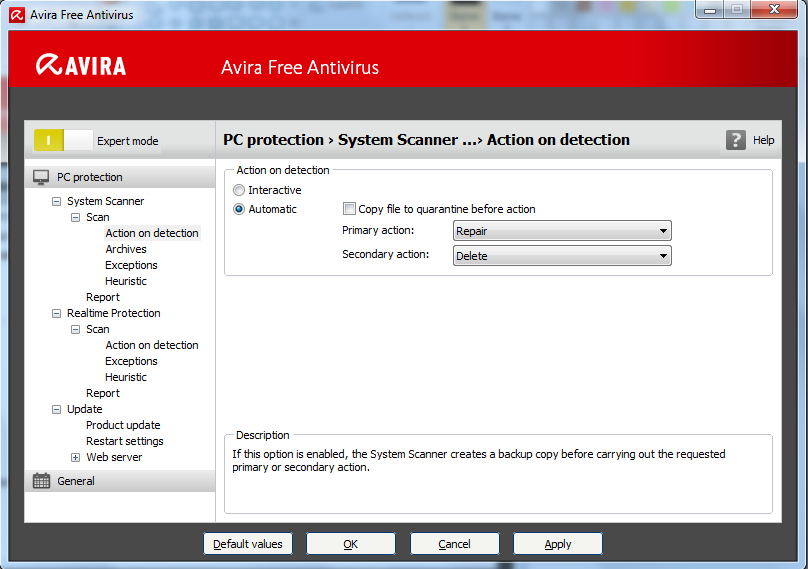Open the Secondary action dropdown
The image size is (808, 569).
[x=562, y=256]
